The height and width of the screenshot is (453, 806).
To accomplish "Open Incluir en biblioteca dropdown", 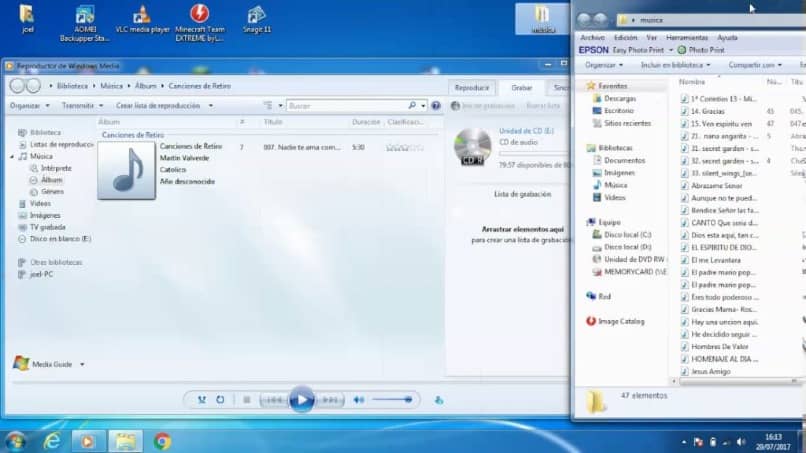I will 675,65.
